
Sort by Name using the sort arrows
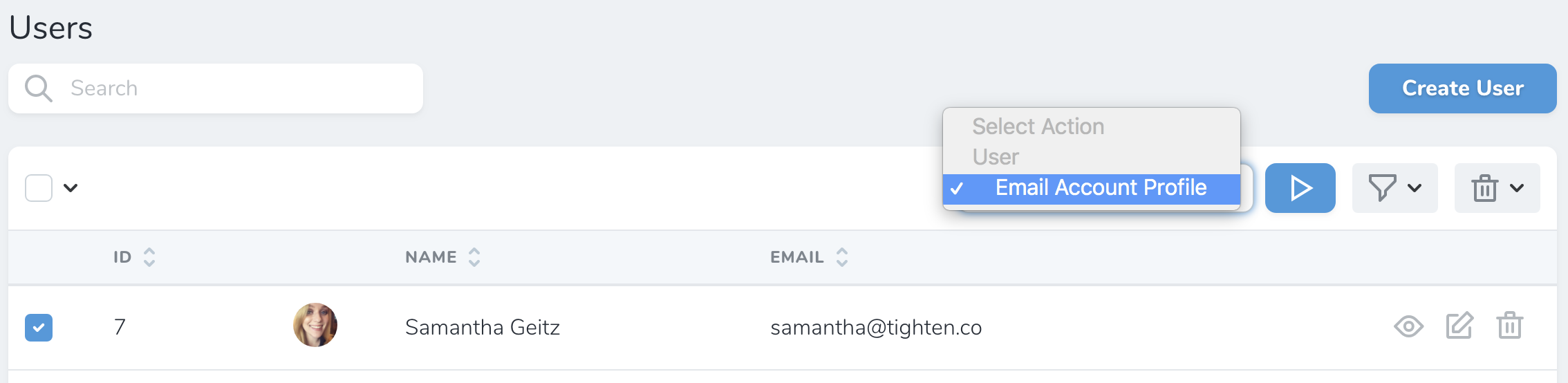(x=474, y=257)
